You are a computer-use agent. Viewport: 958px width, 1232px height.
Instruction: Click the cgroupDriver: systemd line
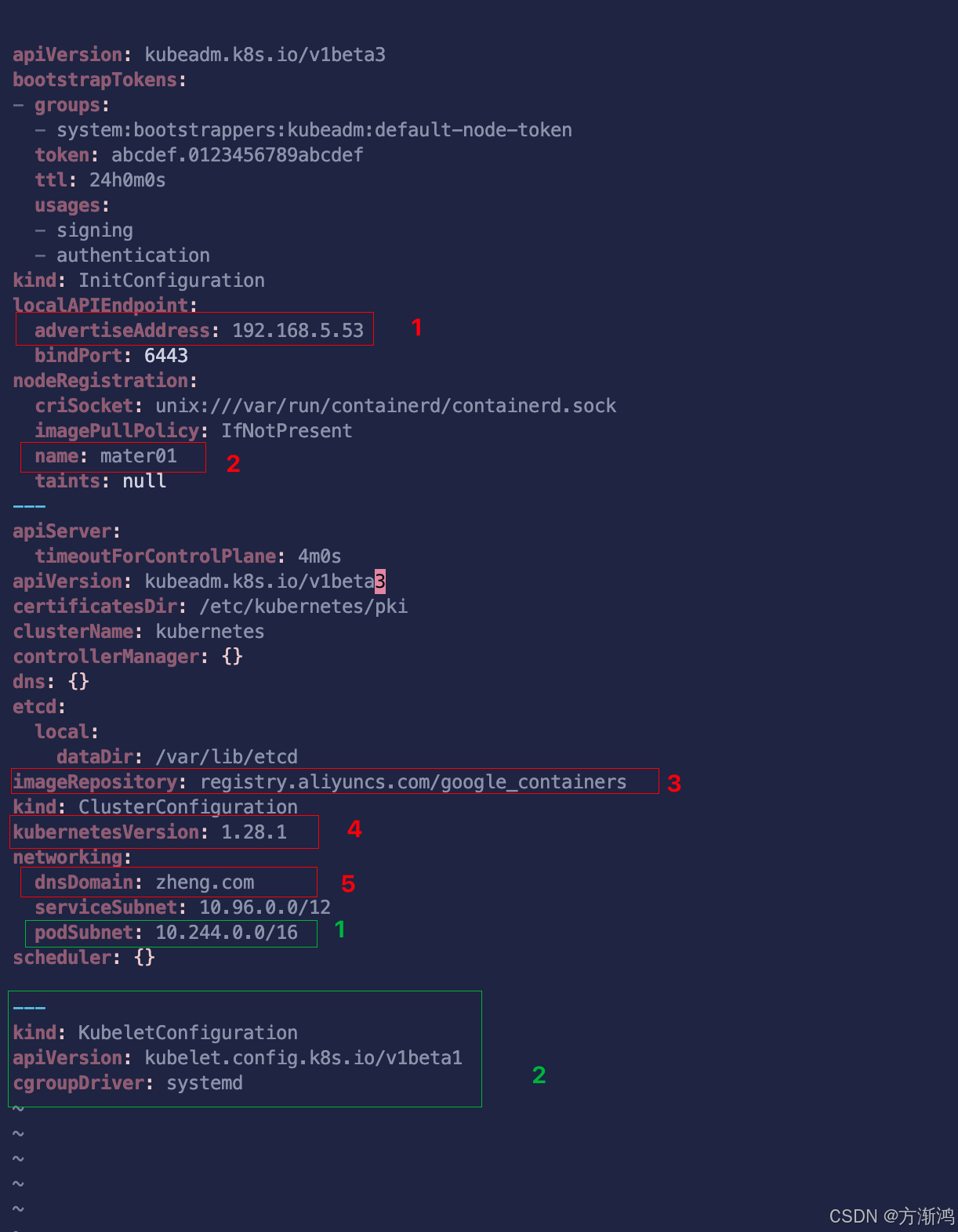point(128,1082)
